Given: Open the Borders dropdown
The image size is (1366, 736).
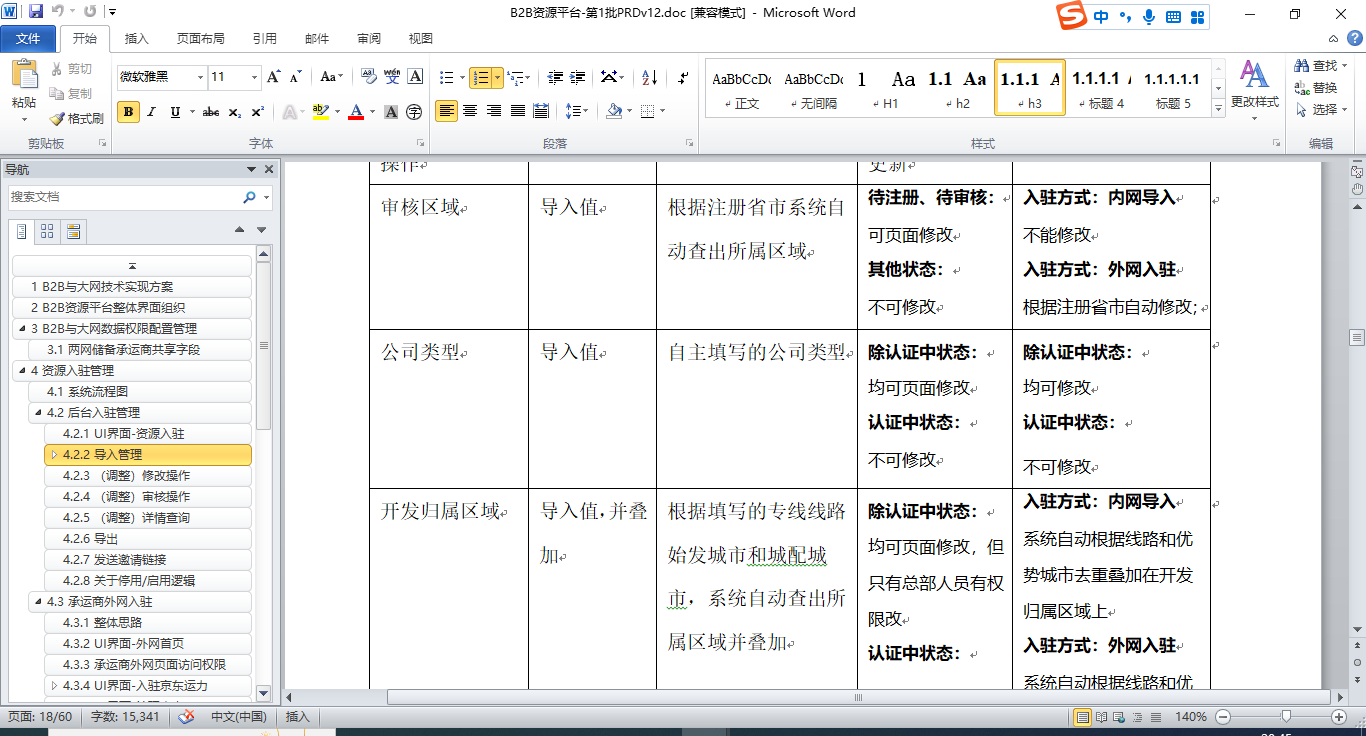Looking at the screenshot, I should click(x=661, y=111).
